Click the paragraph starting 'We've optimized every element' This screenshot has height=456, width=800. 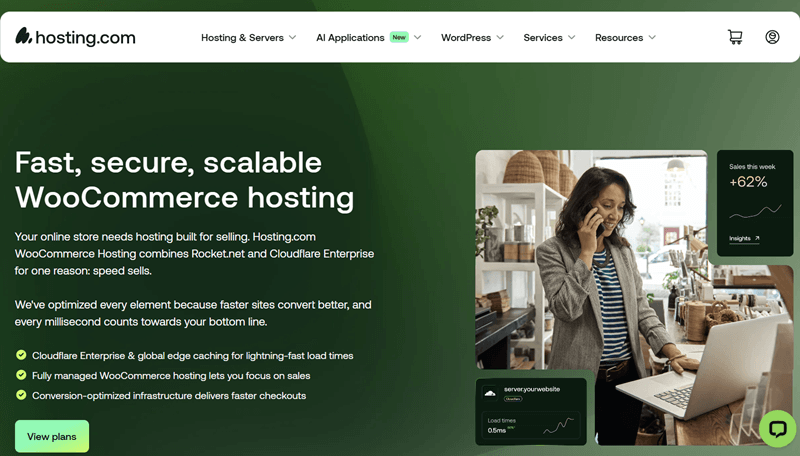[x=193, y=313]
